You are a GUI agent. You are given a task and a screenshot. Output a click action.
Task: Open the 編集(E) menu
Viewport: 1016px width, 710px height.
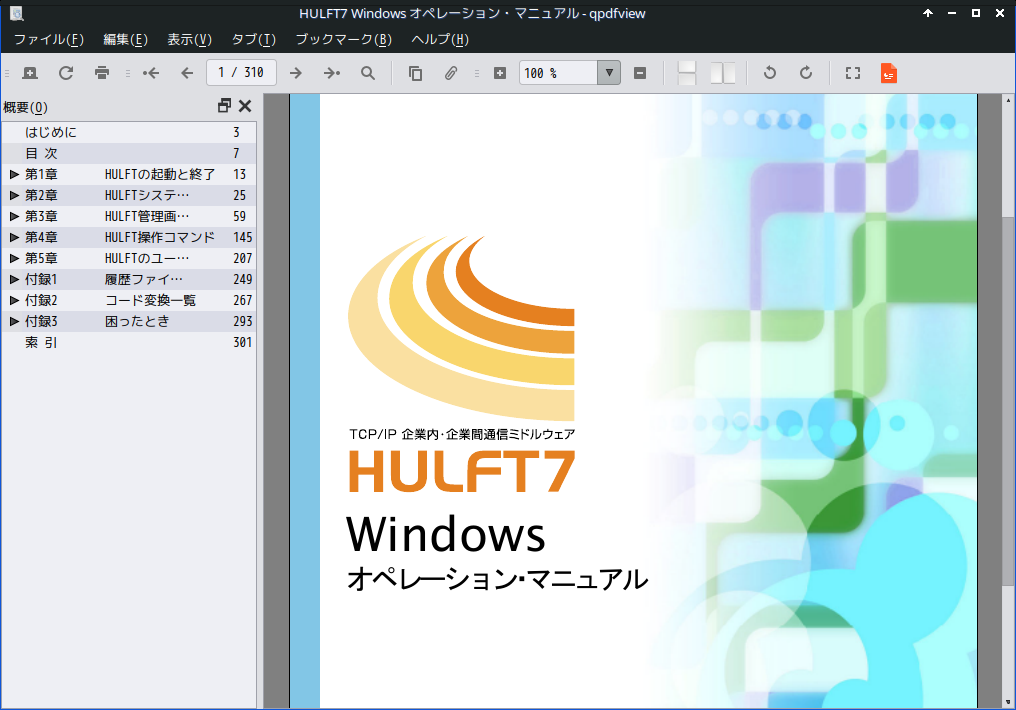point(126,40)
